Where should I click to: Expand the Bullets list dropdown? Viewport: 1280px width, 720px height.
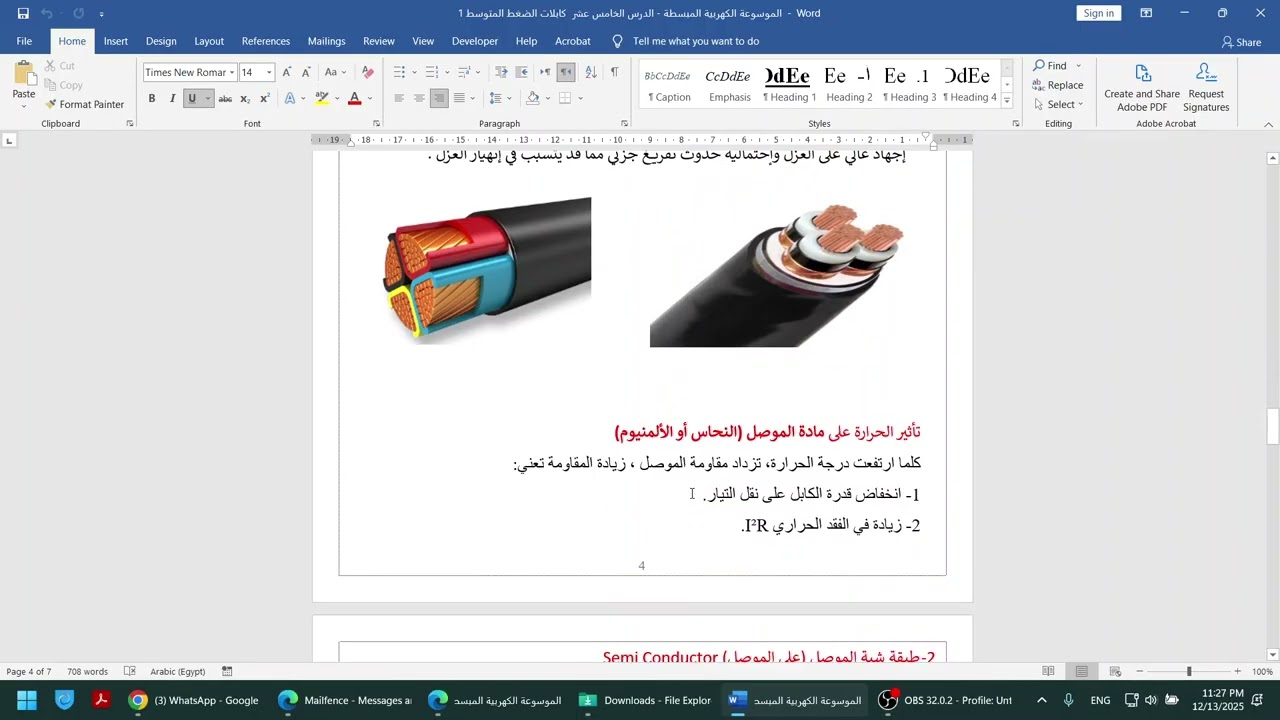(414, 72)
